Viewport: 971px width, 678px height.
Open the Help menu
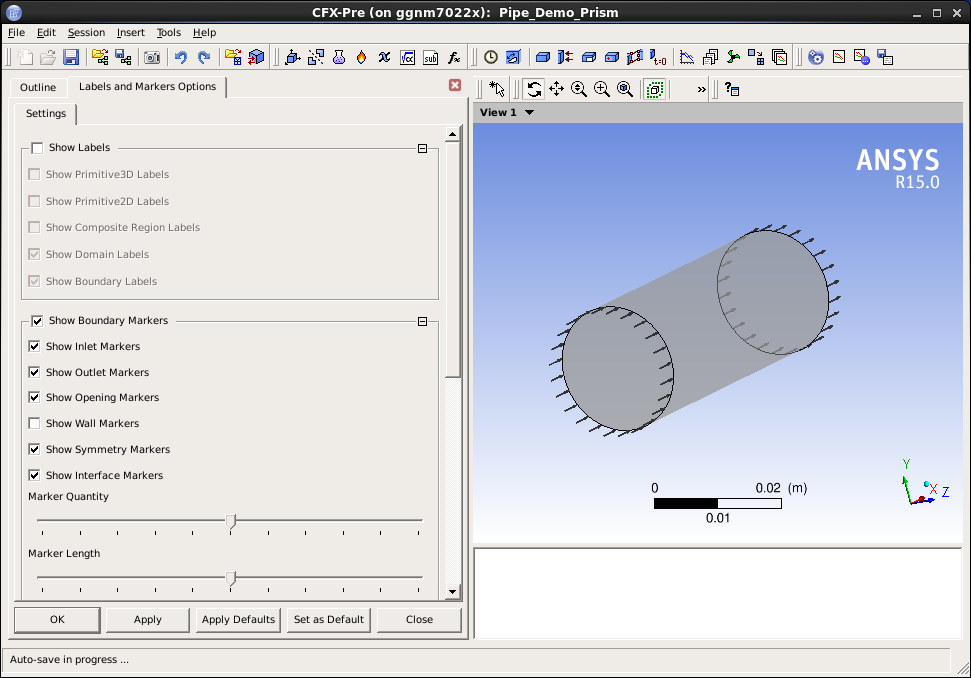coord(204,32)
